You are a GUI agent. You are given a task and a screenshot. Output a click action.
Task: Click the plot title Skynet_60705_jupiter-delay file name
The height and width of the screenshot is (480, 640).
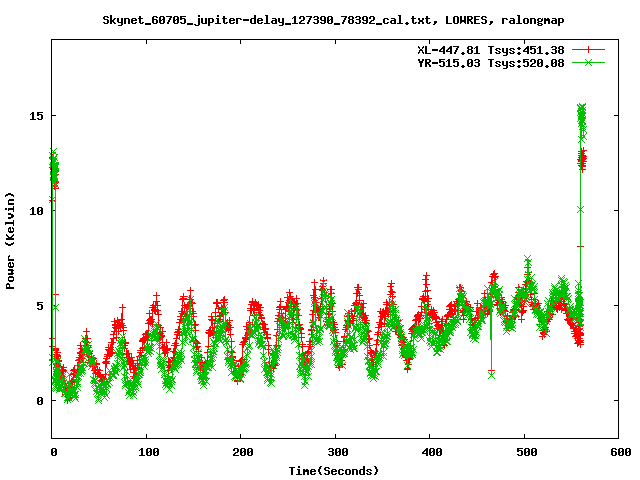(x=333, y=20)
